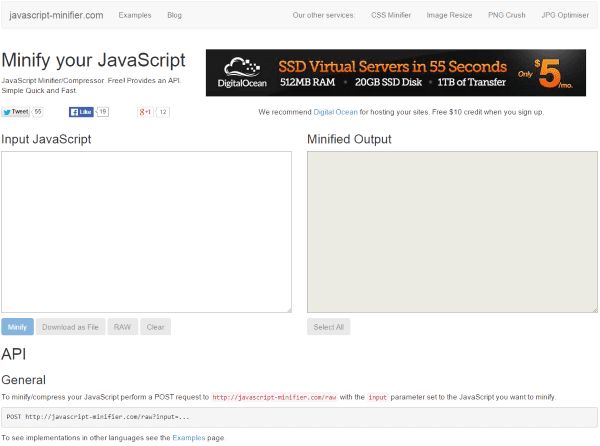
Task: Open the javascript-minifier.com home link
Action: pos(56,15)
